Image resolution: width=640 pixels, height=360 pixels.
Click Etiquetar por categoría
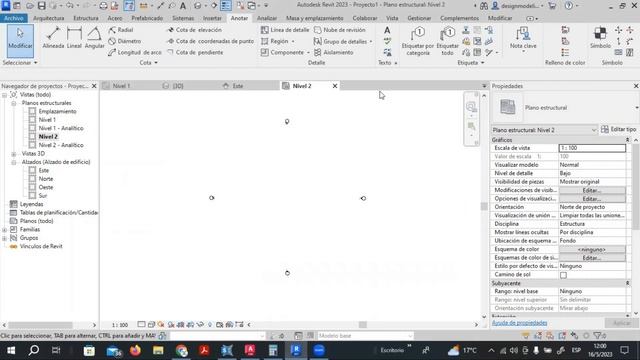coord(418,41)
